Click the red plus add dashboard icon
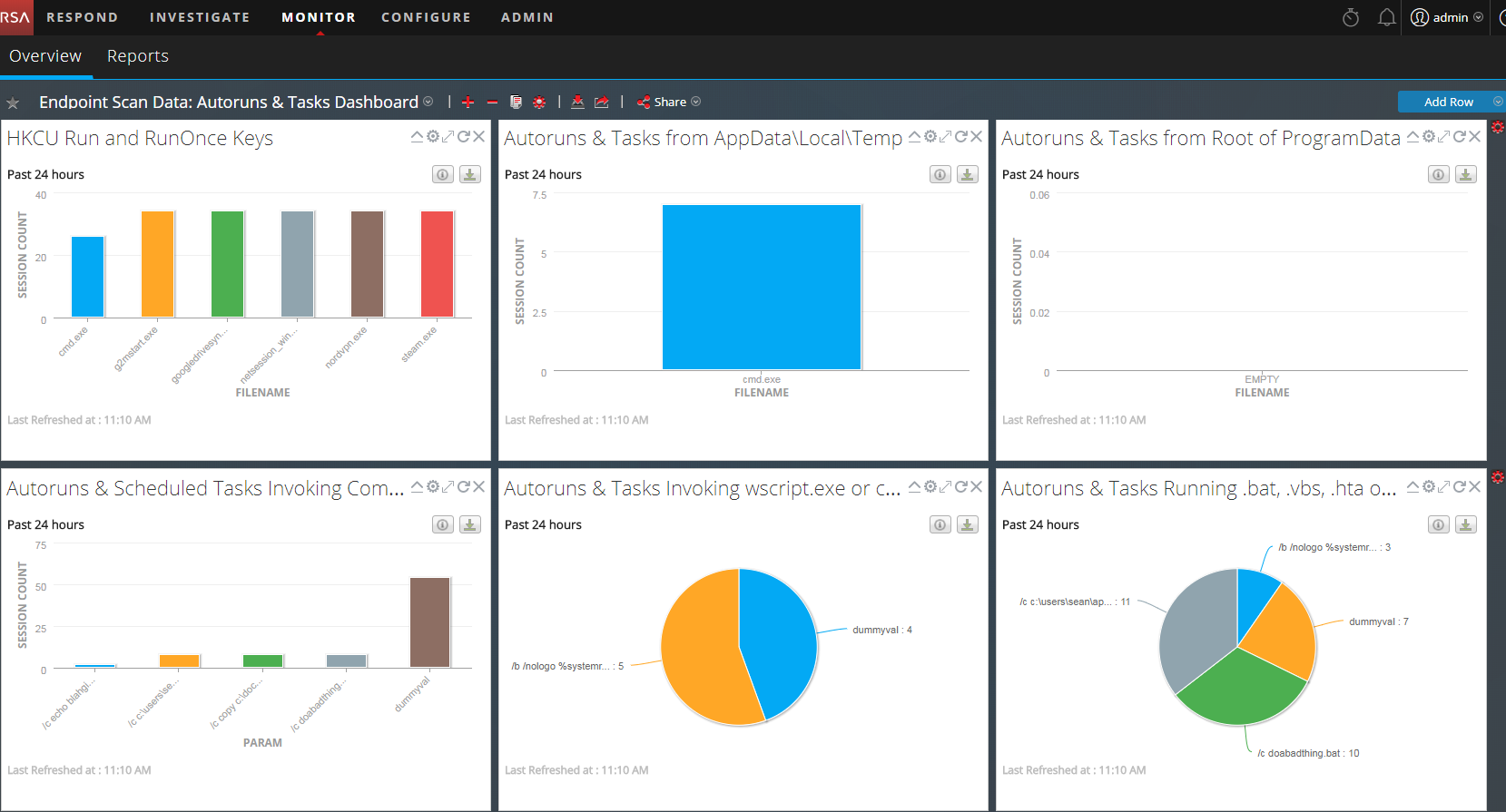Image resolution: width=1506 pixels, height=812 pixels. tap(468, 103)
